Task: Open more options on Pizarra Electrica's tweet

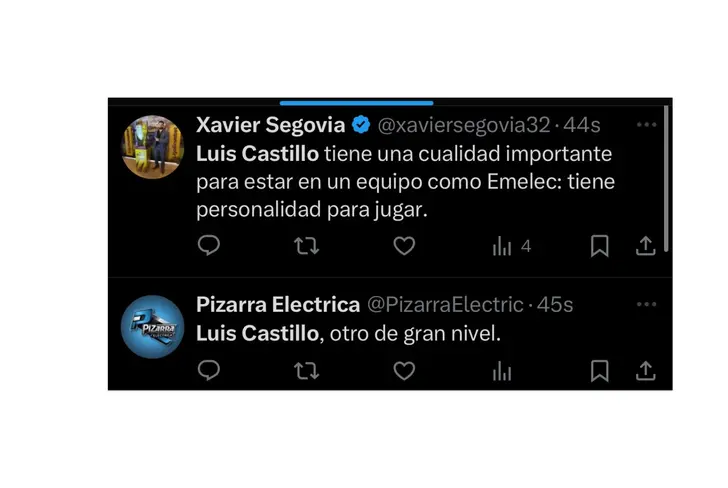Action: click(646, 304)
